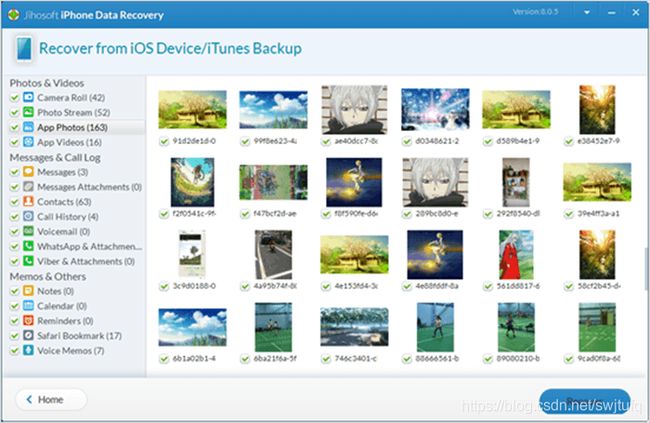Click the WhatsApp phone icon
The width and height of the screenshot is (650, 423).
click(28, 246)
